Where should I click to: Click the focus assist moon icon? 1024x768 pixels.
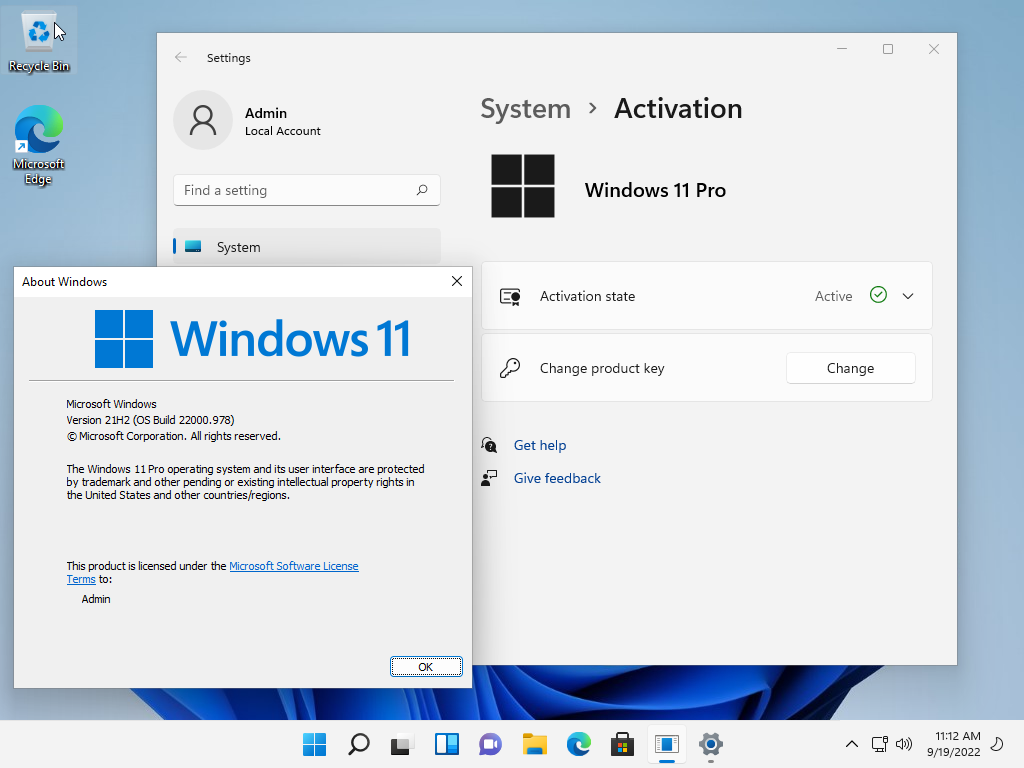pos(997,744)
